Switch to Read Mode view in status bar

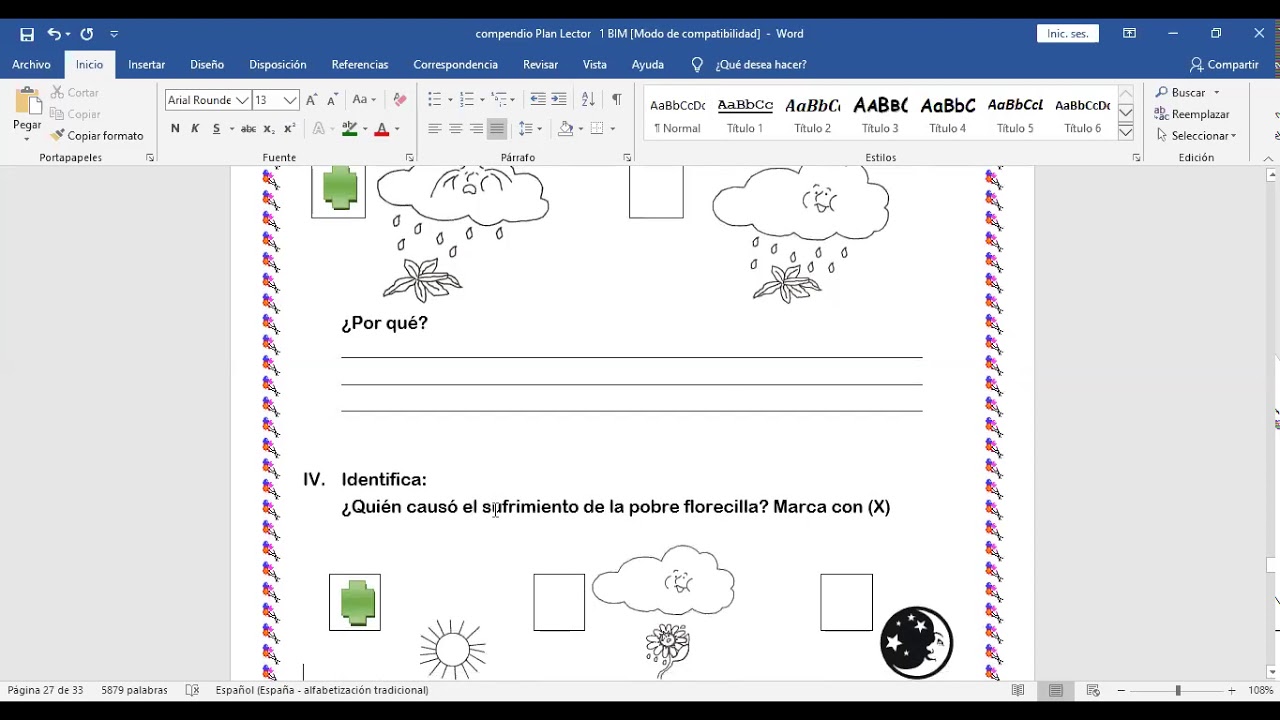(1018, 690)
